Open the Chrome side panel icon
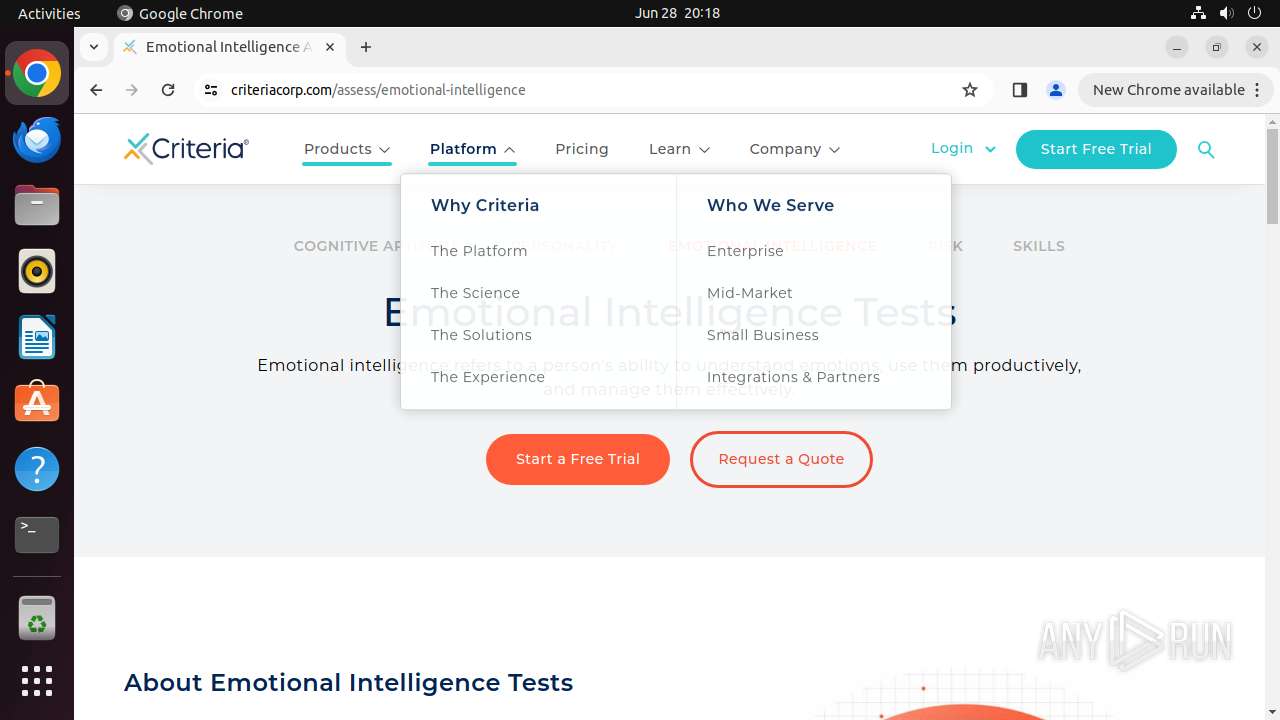 click(x=1020, y=90)
